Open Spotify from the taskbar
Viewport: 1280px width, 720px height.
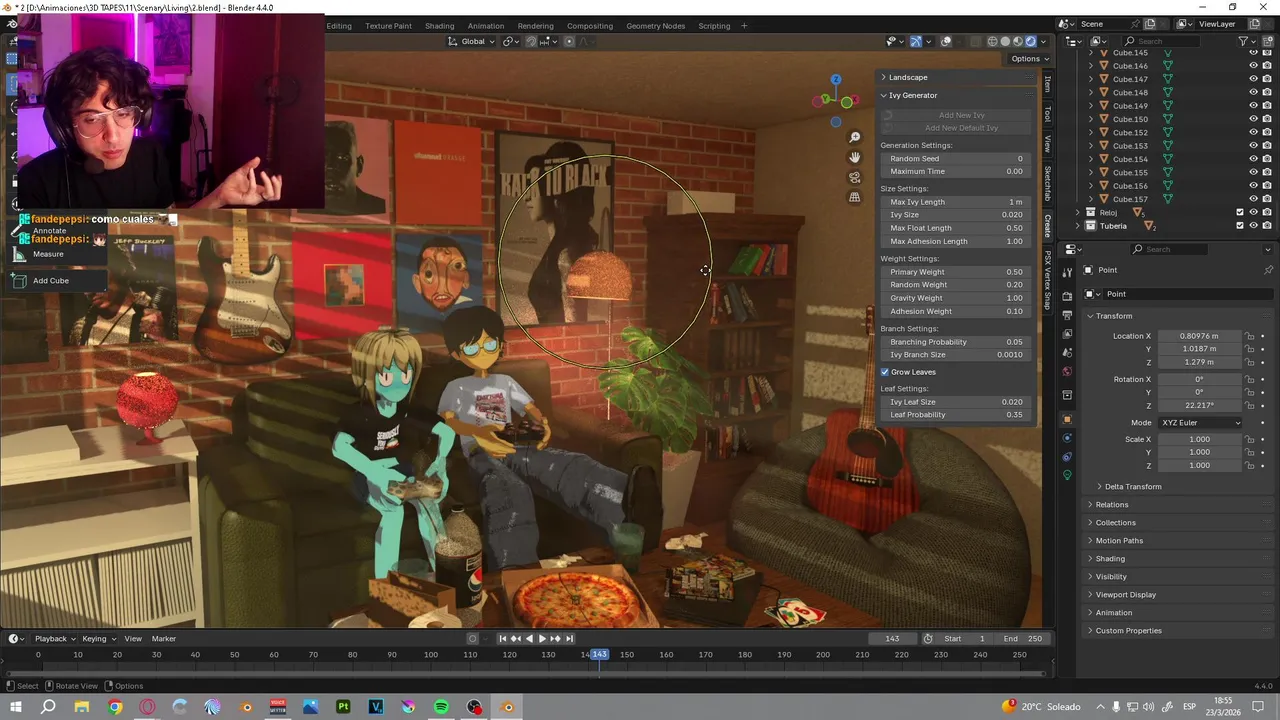tap(441, 707)
